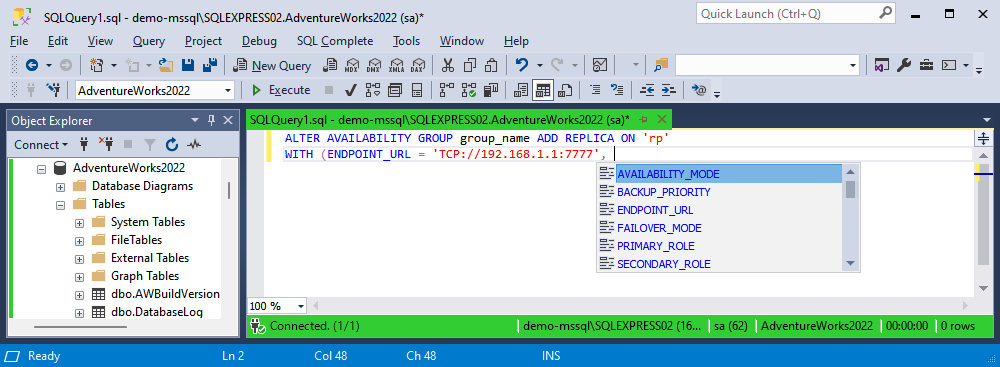The width and height of the screenshot is (1000, 367).
Task: Collapse the Tables tree node
Action: tap(61, 205)
